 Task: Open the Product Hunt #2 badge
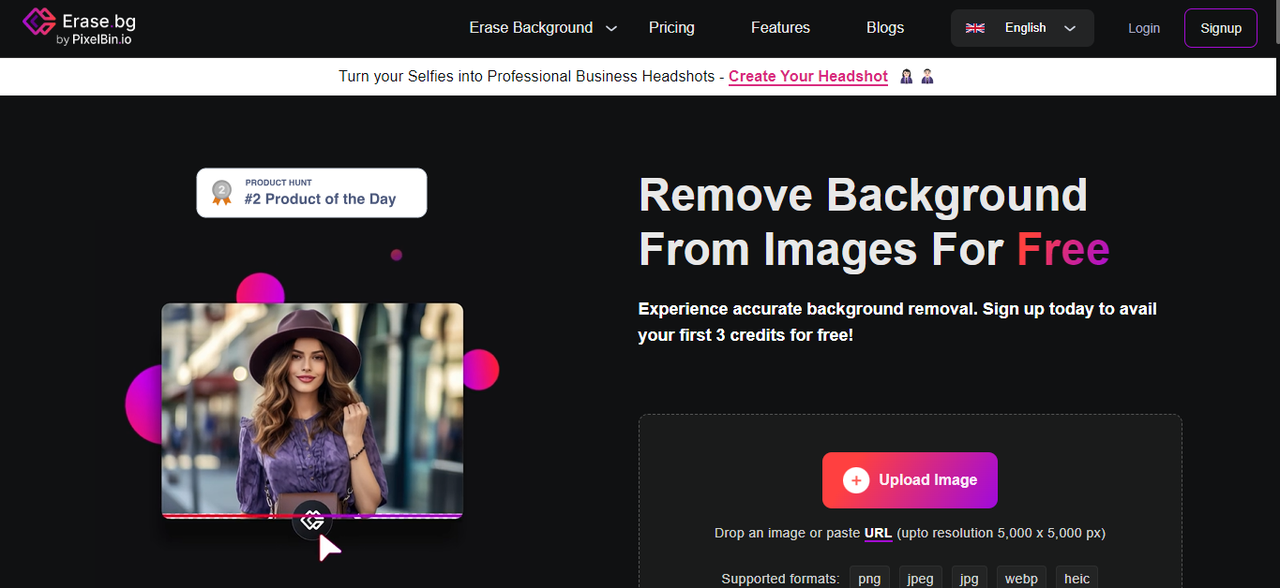click(312, 192)
